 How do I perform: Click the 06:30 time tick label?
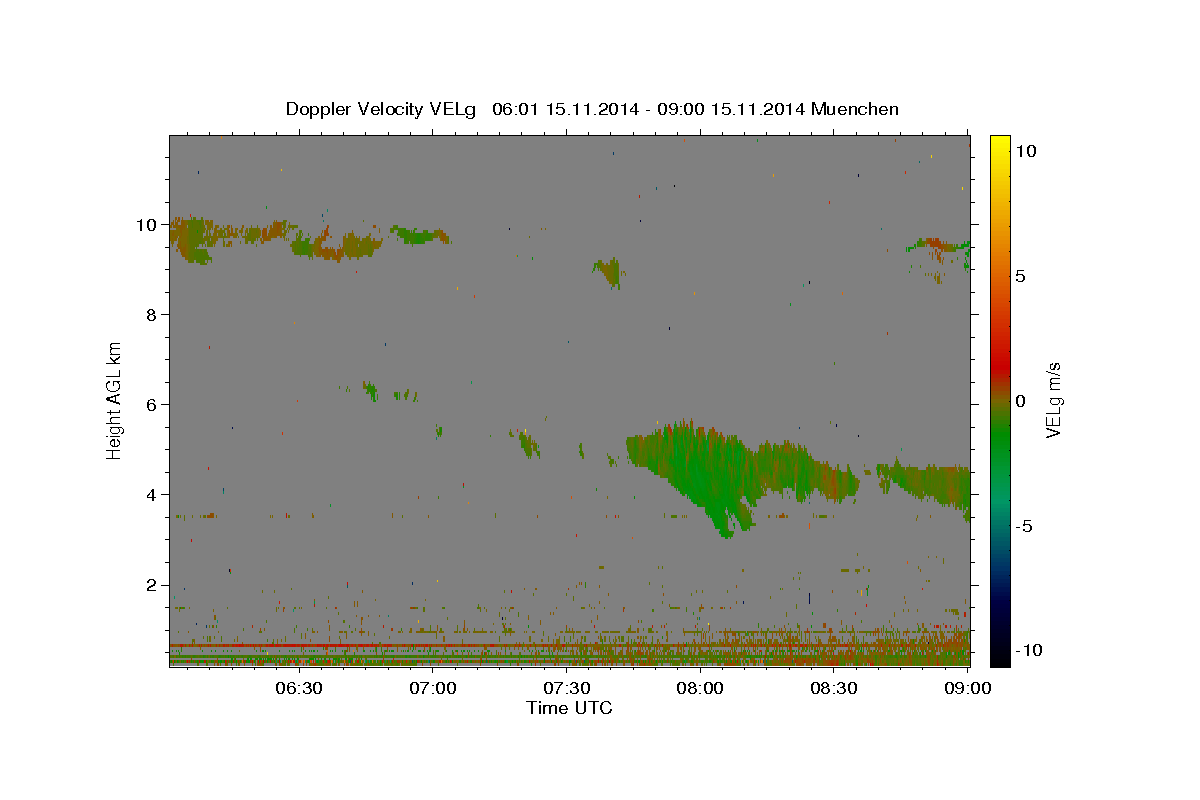click(299, 688)
